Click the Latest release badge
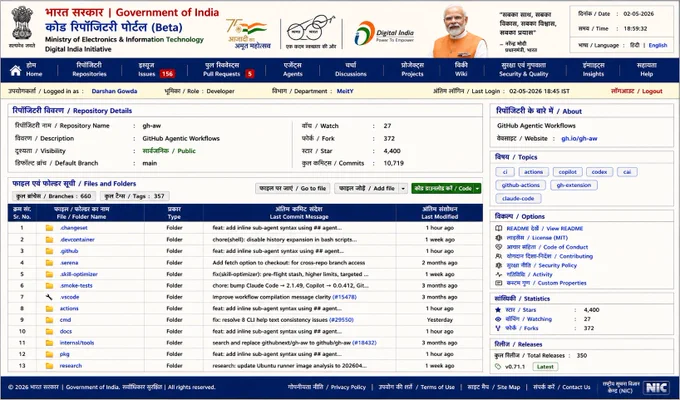The height and width of the screenshot is (400, 680). (x=545, y=367)
